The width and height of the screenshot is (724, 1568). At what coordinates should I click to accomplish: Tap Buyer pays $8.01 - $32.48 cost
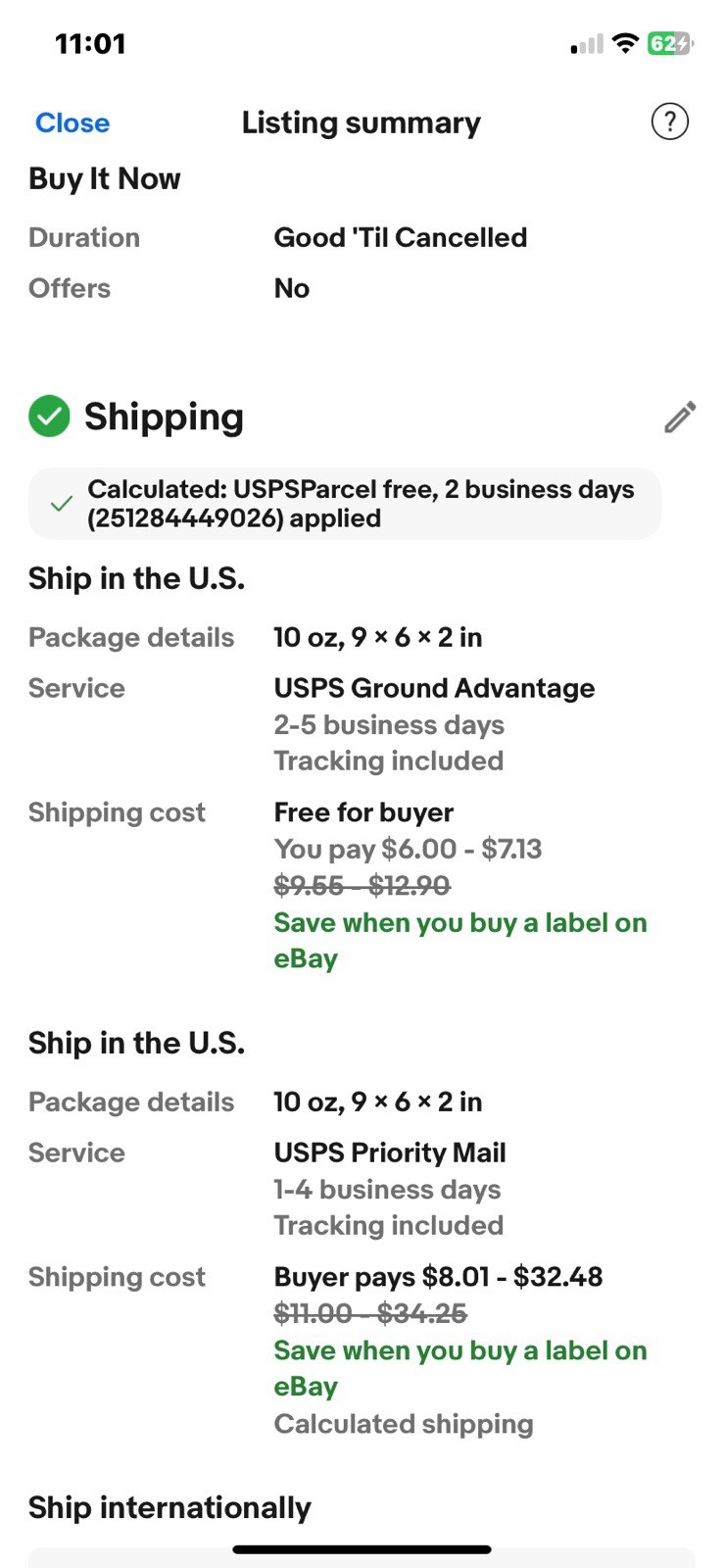click(x=438, y=1277)
